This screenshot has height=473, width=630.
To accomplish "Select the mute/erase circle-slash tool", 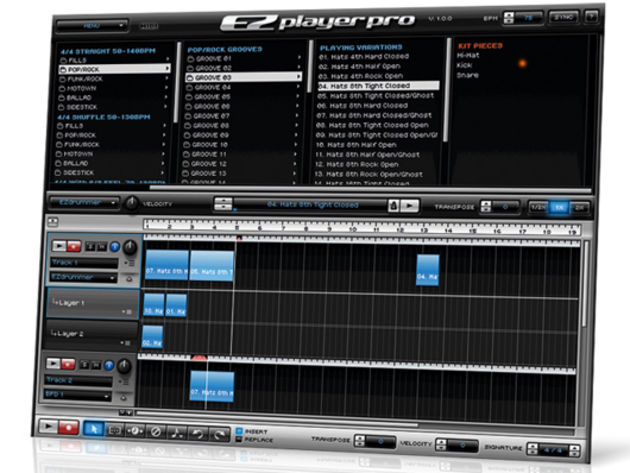I will point(156,432).
